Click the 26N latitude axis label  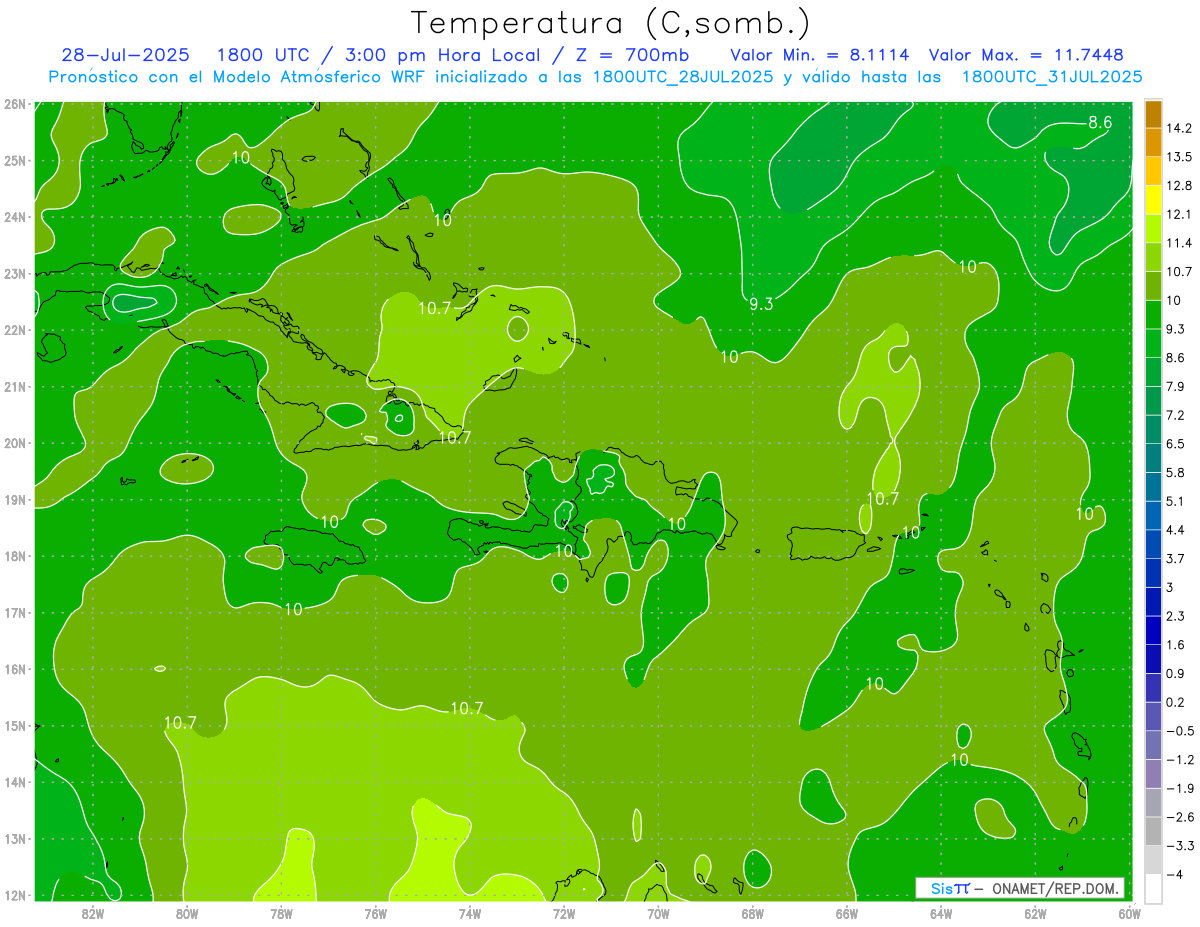coord(14,104)
